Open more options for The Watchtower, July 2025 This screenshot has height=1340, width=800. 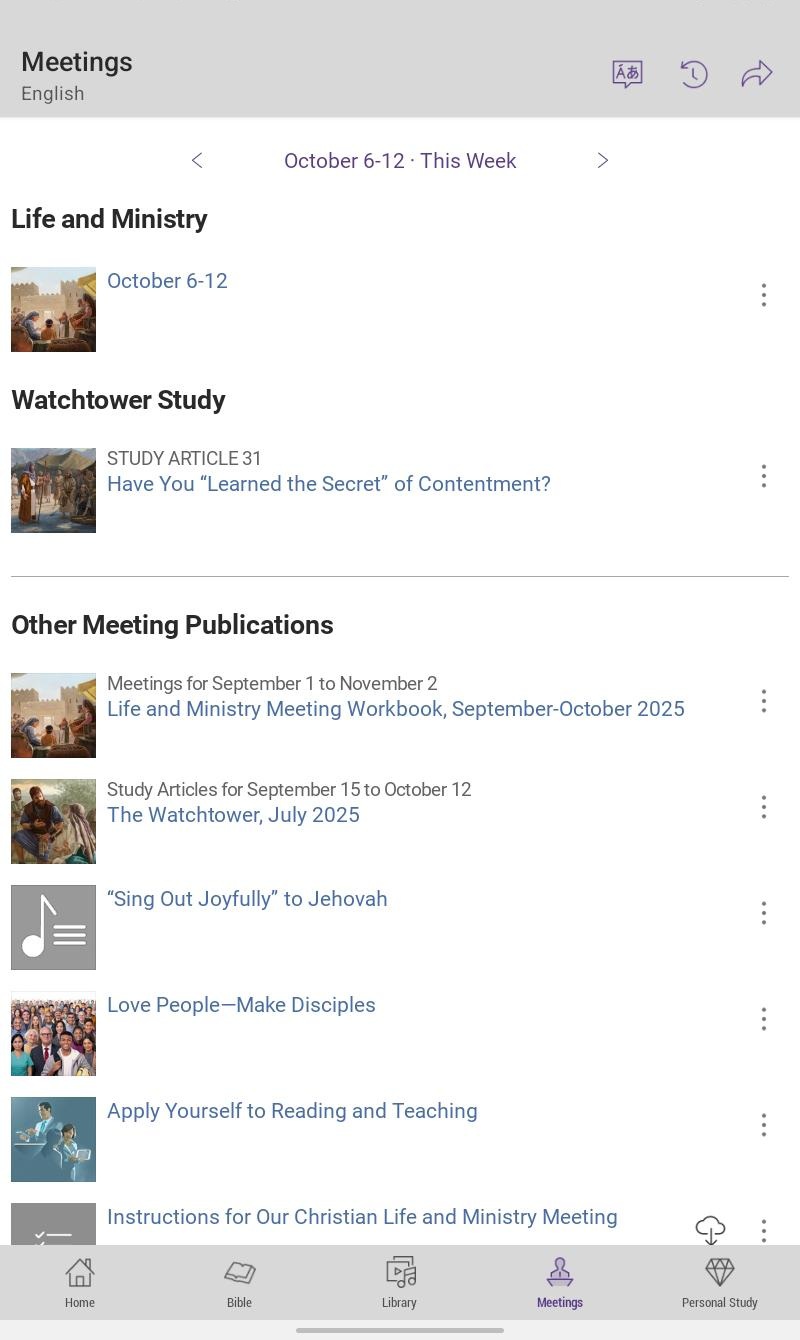(764, 807)
